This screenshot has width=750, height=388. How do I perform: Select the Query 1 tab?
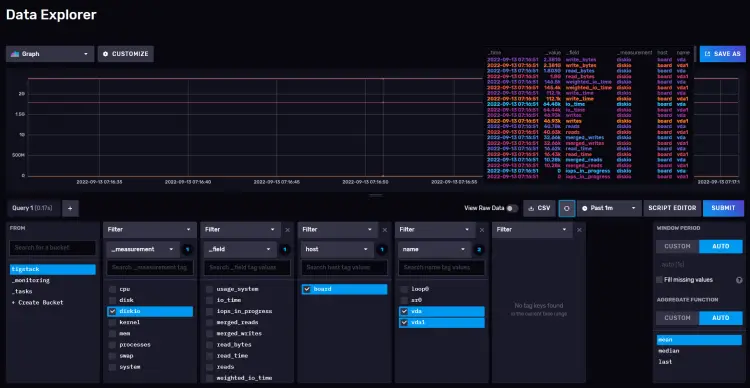pyautogui.click(x=33, y=208)
